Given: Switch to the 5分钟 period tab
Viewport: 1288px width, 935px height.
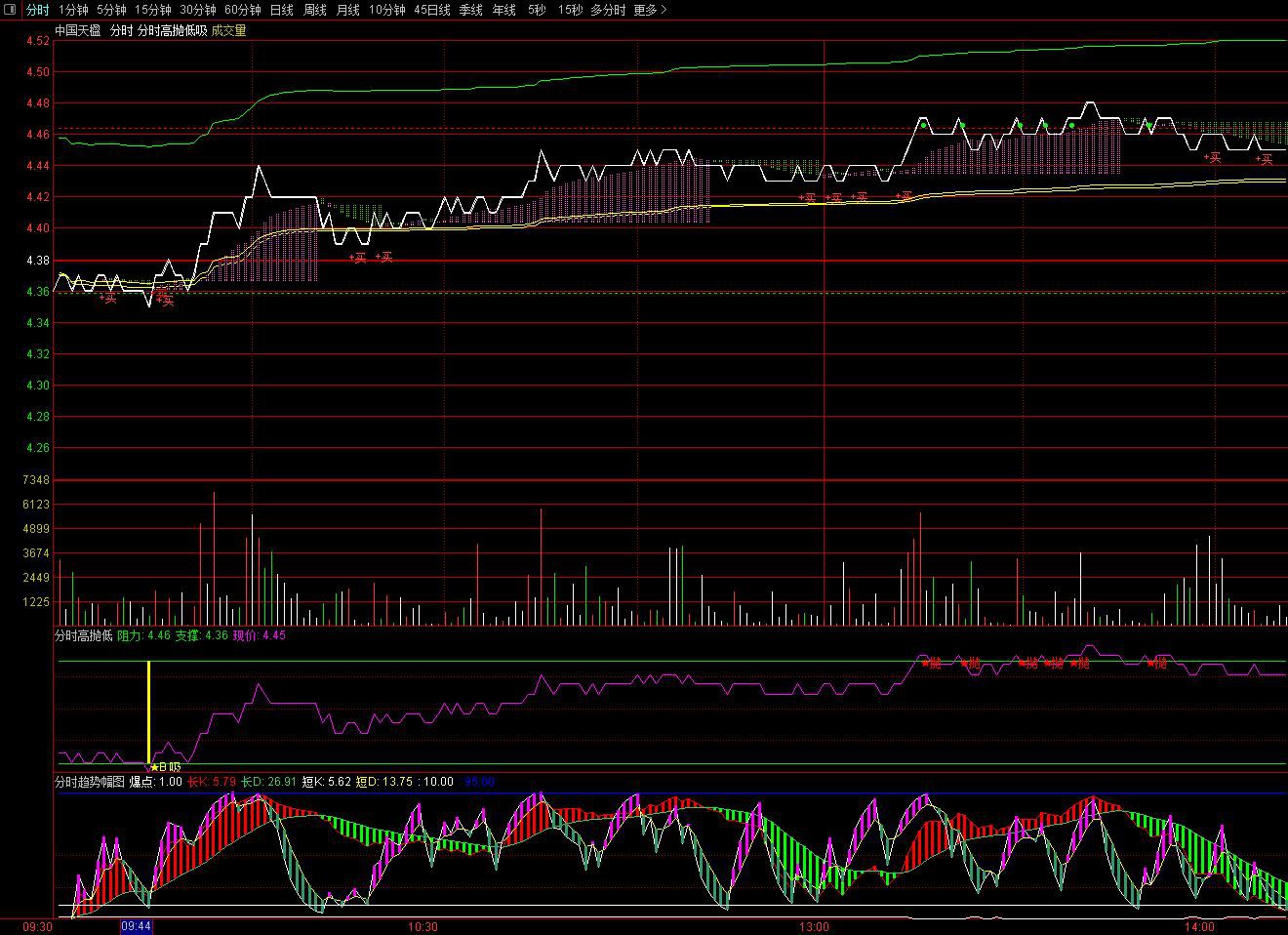Looking at the screenshot, I should [111, 10].
